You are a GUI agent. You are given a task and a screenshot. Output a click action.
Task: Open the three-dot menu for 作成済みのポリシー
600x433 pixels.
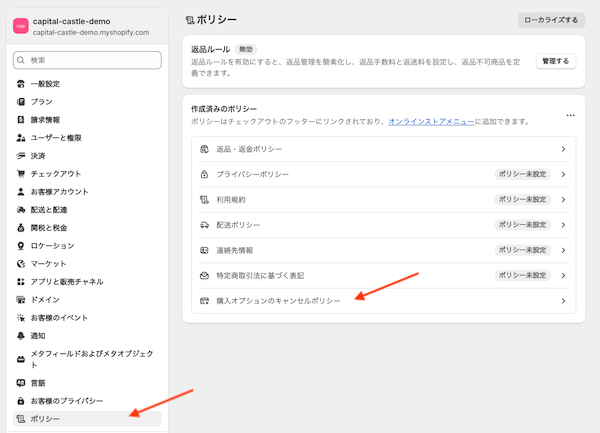571,115
